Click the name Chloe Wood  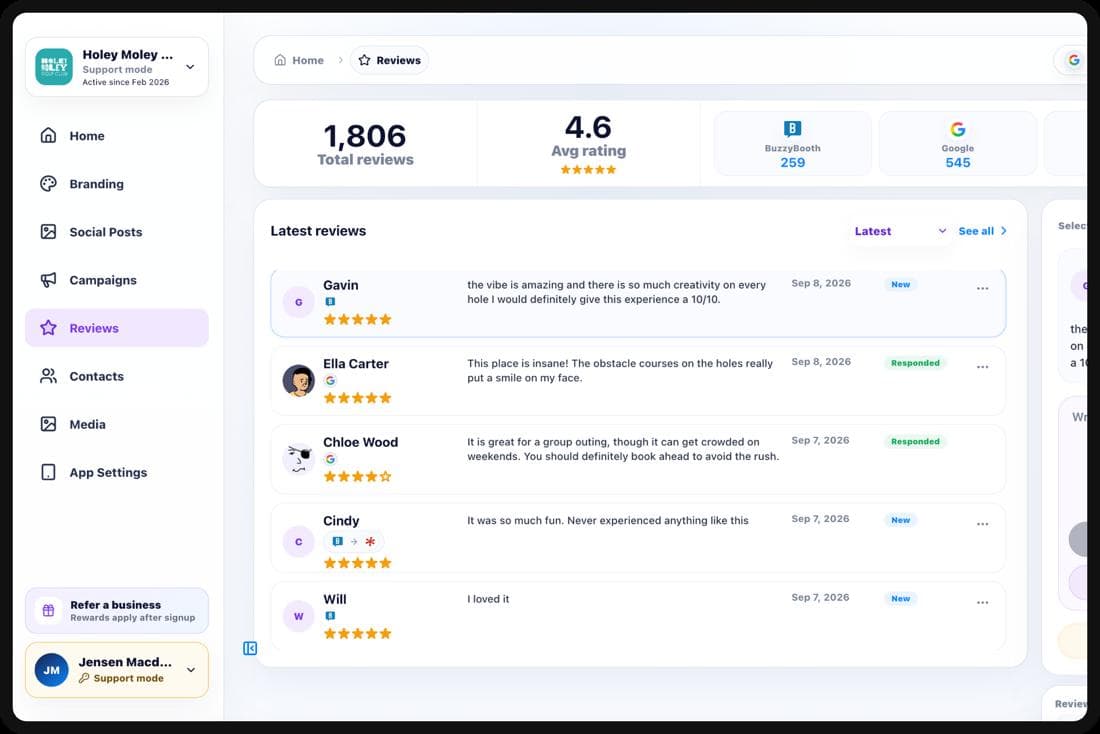361,442
